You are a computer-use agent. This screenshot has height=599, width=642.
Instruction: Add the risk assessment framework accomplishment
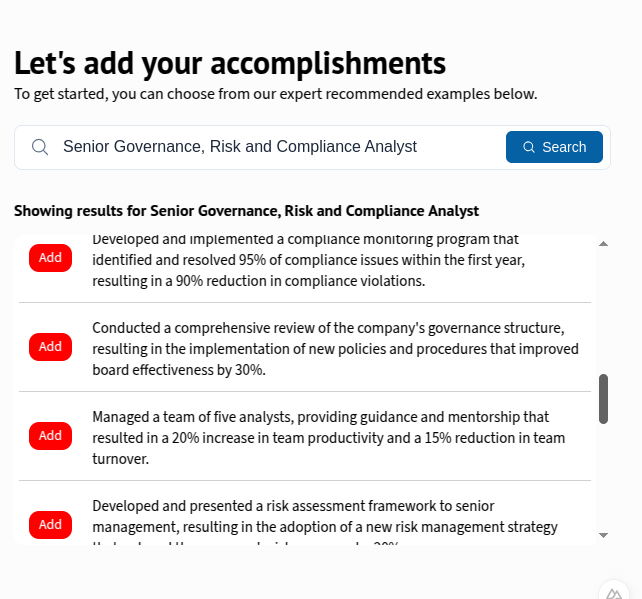point(50,525)
